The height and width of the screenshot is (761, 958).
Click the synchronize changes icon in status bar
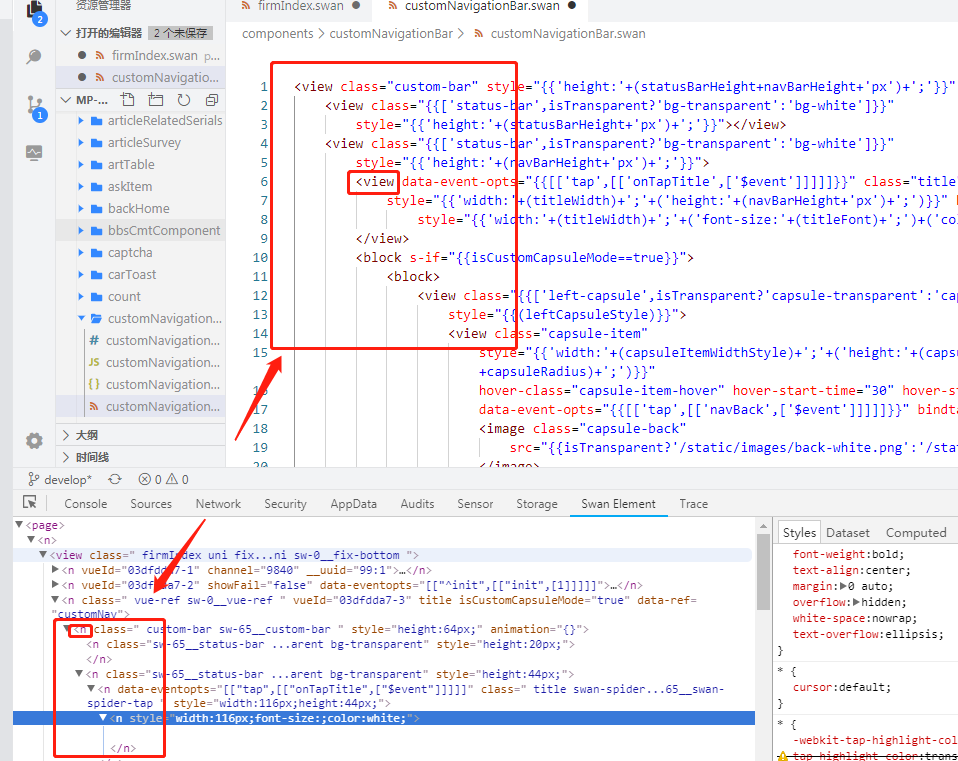coord(114,480)
